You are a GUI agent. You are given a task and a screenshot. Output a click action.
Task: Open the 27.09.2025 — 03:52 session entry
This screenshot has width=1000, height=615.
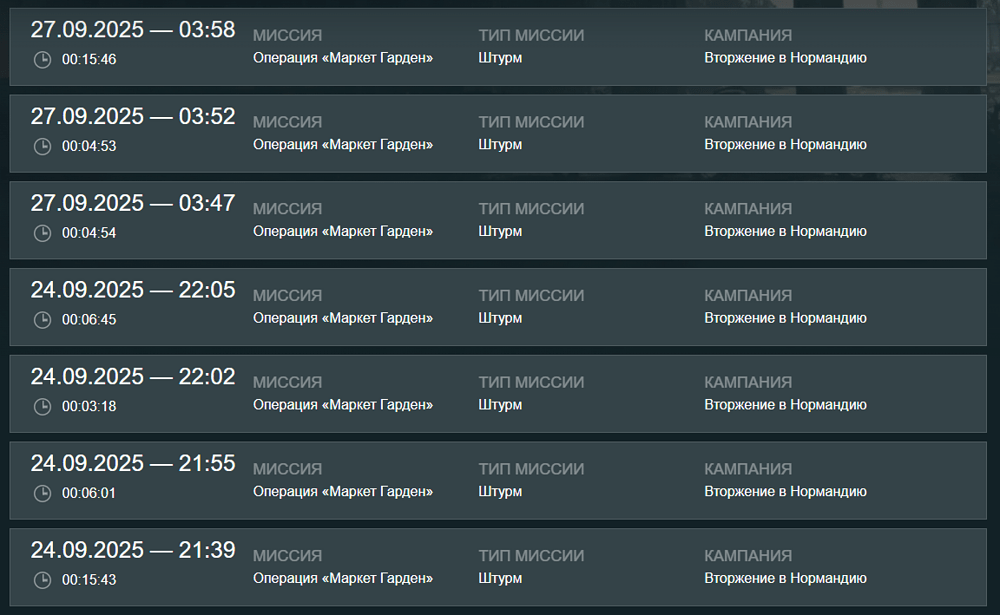pos(498,133)
